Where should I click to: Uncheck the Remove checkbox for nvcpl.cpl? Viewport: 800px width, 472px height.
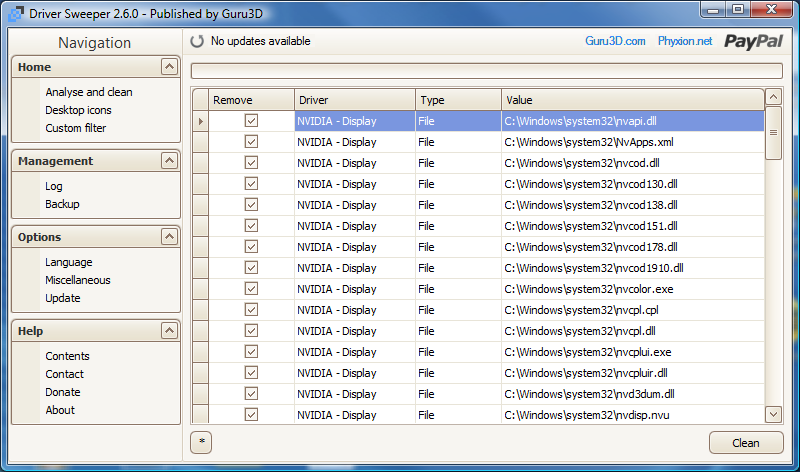[251, 310]
